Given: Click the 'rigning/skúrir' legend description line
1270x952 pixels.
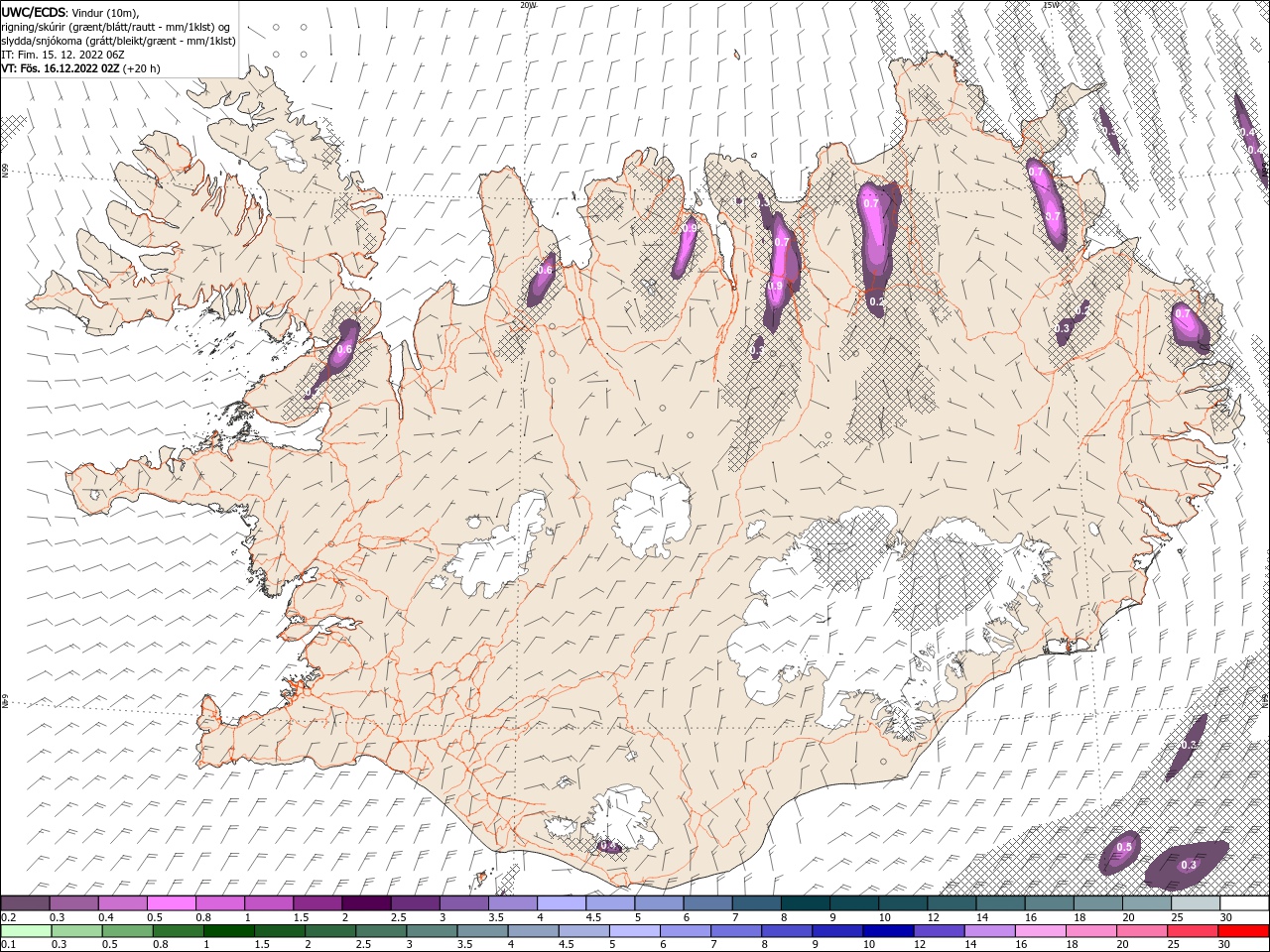Looking at the screenshot, I should click(x=116, y=27).
